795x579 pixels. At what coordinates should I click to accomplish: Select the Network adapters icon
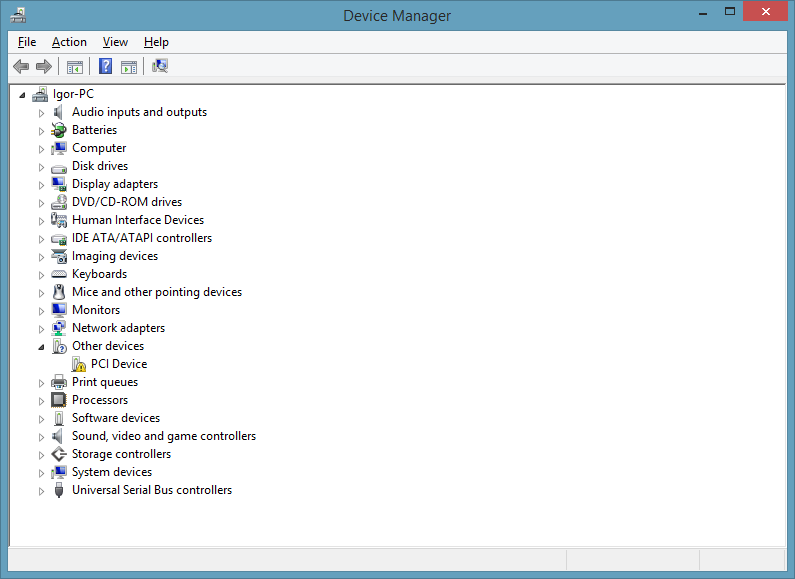coord(59,329)
